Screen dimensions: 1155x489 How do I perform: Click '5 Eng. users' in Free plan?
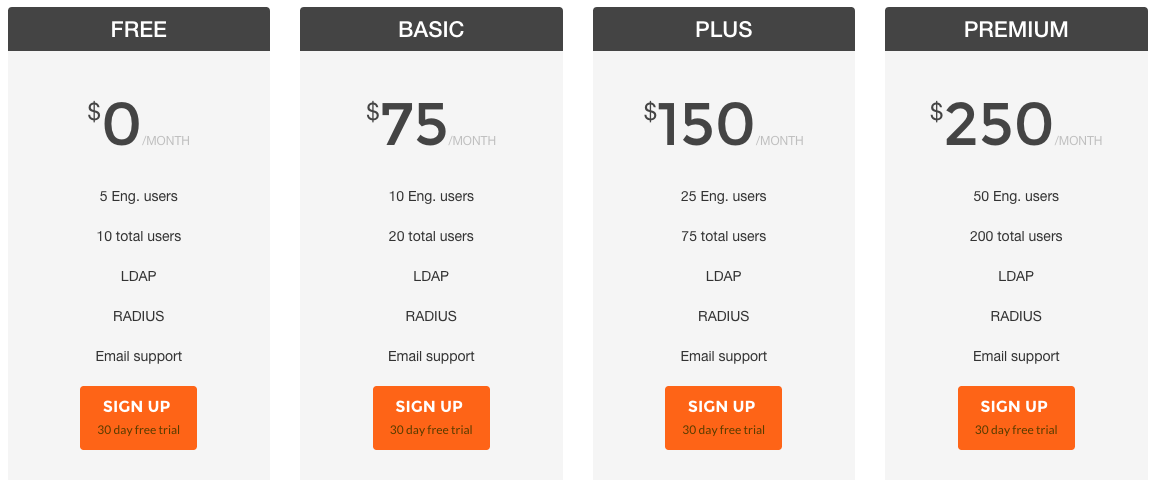click(138, 197)
